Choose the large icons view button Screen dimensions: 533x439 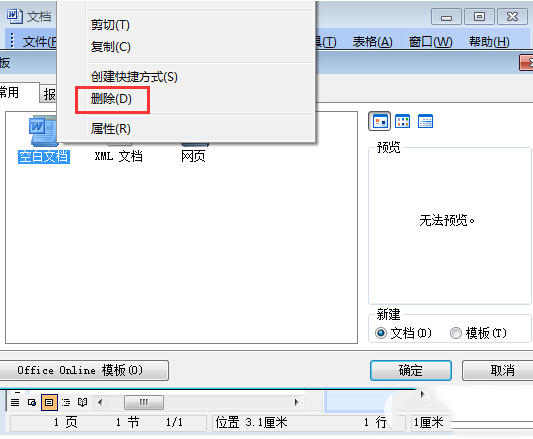coord(380,121)
